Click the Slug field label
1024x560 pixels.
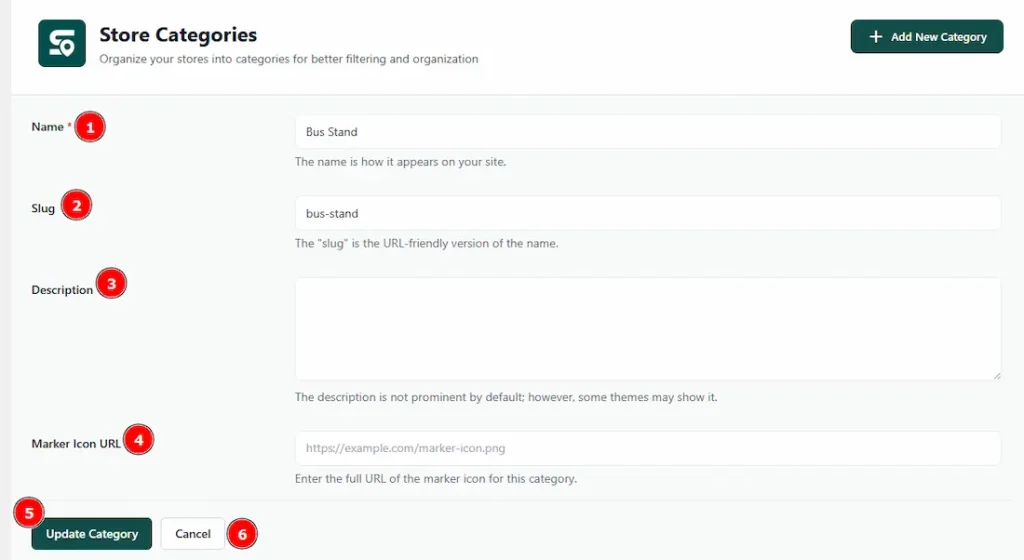43,208
